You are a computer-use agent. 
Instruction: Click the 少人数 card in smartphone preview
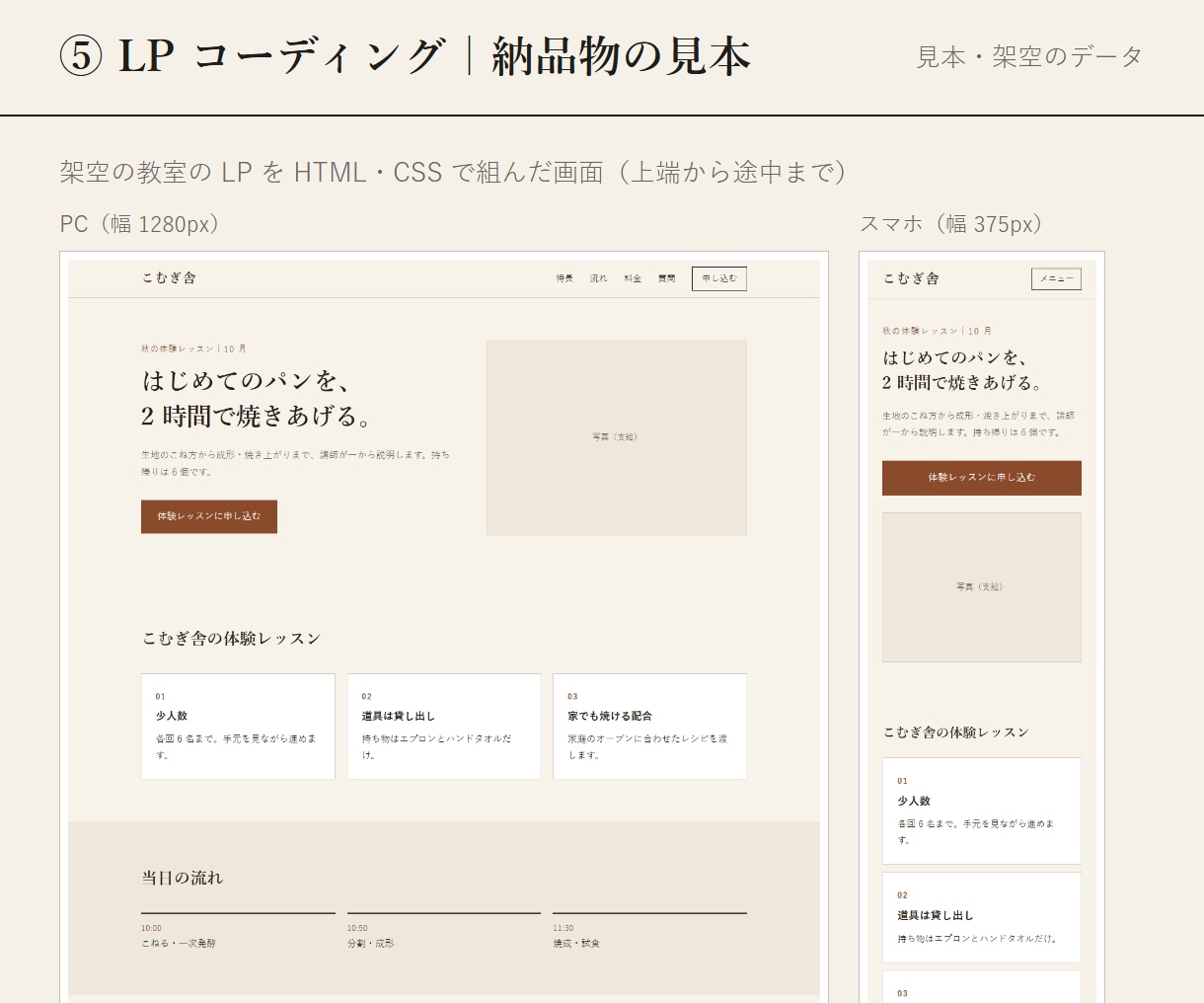[982, 810]
